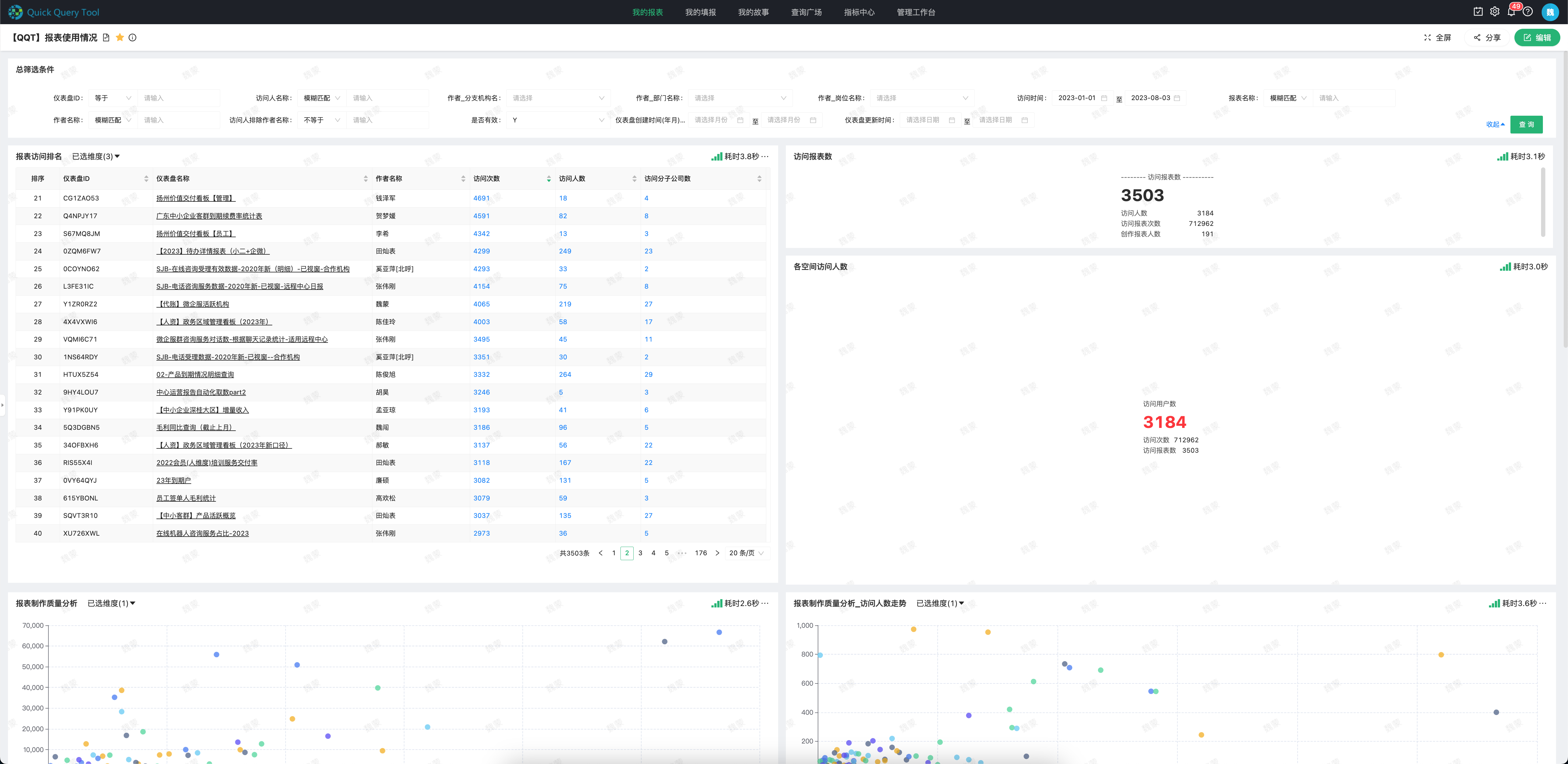Screen dimensions: 1568x764
Task: Open 访问人名称 match type dropdown
Action: coord(322,98)
